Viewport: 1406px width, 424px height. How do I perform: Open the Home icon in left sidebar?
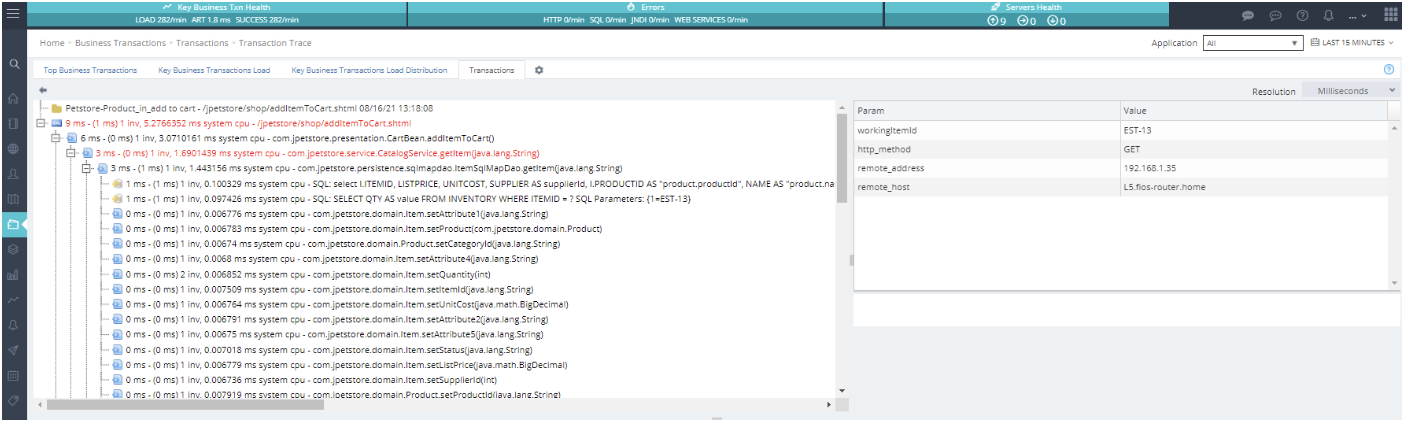[13, 99]
